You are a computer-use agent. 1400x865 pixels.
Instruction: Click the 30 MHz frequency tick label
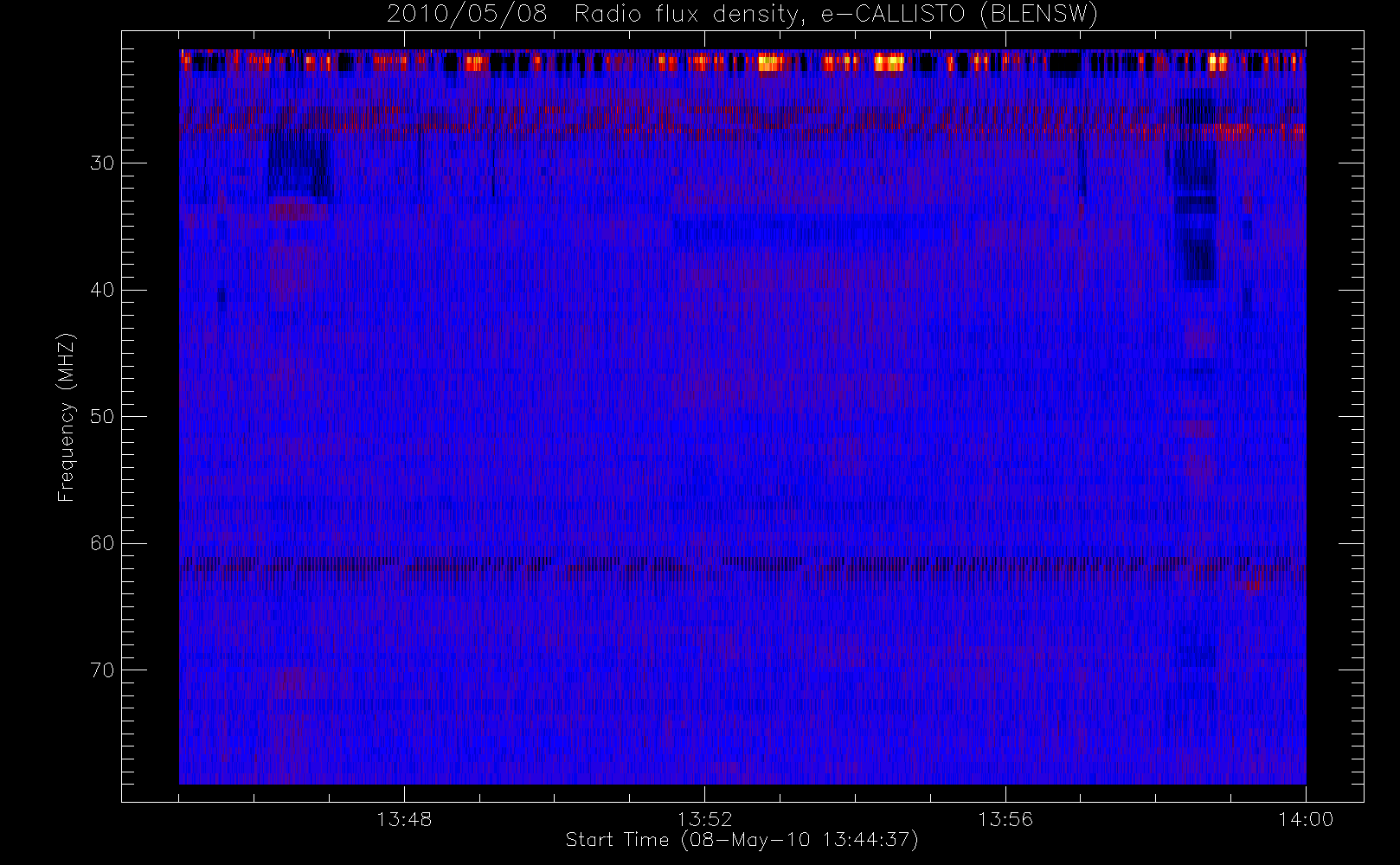pyautogui.click(x=102, y=163)
